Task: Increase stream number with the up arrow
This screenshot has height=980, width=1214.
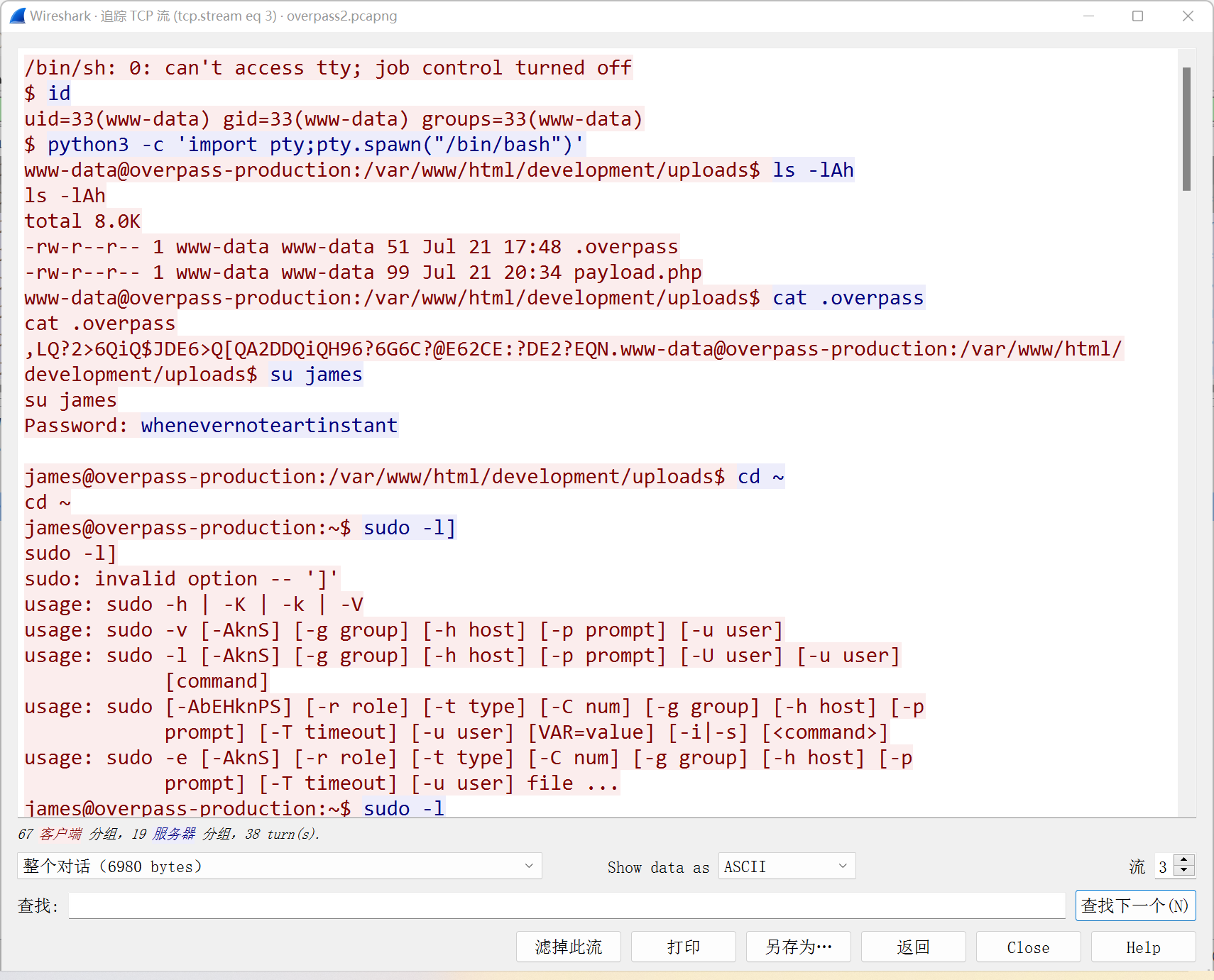Action: pos(1184,861)
